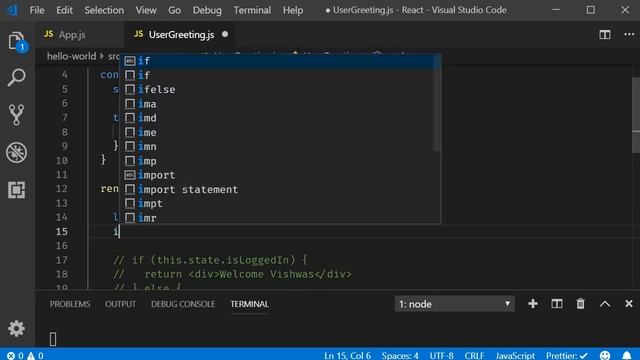This screenshot has width=640, height=360.
Task: Open the Go menu
Action: 174,10
